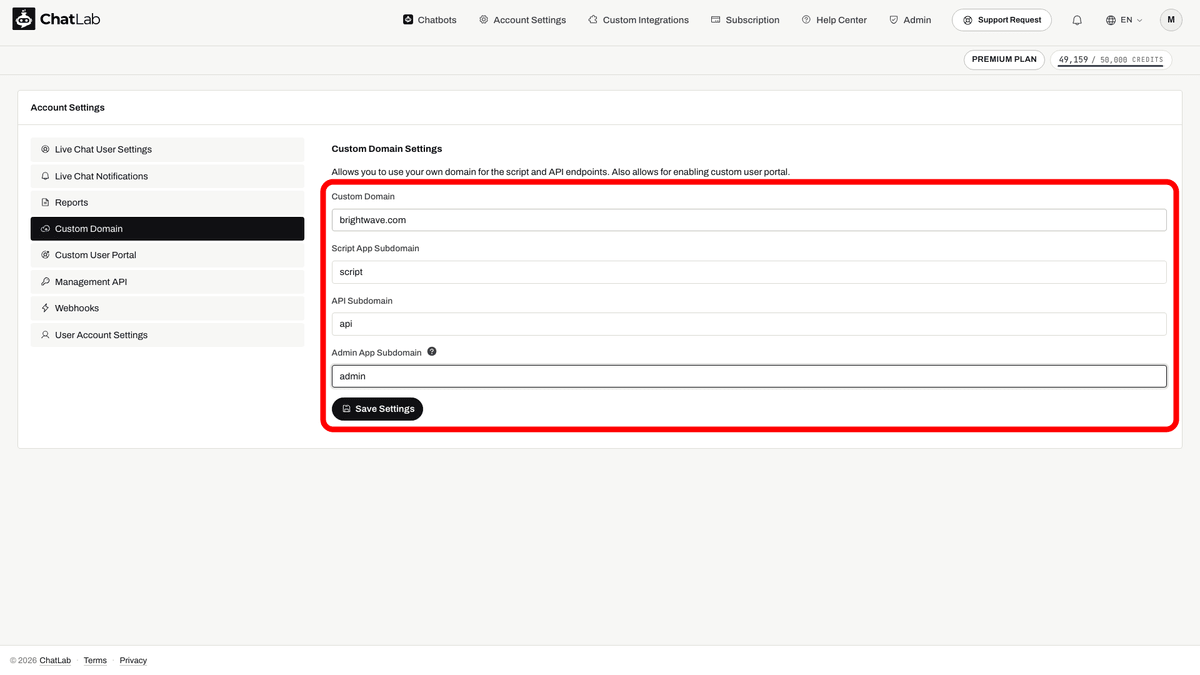Open the ChatLab footer link

coord(55,660)
